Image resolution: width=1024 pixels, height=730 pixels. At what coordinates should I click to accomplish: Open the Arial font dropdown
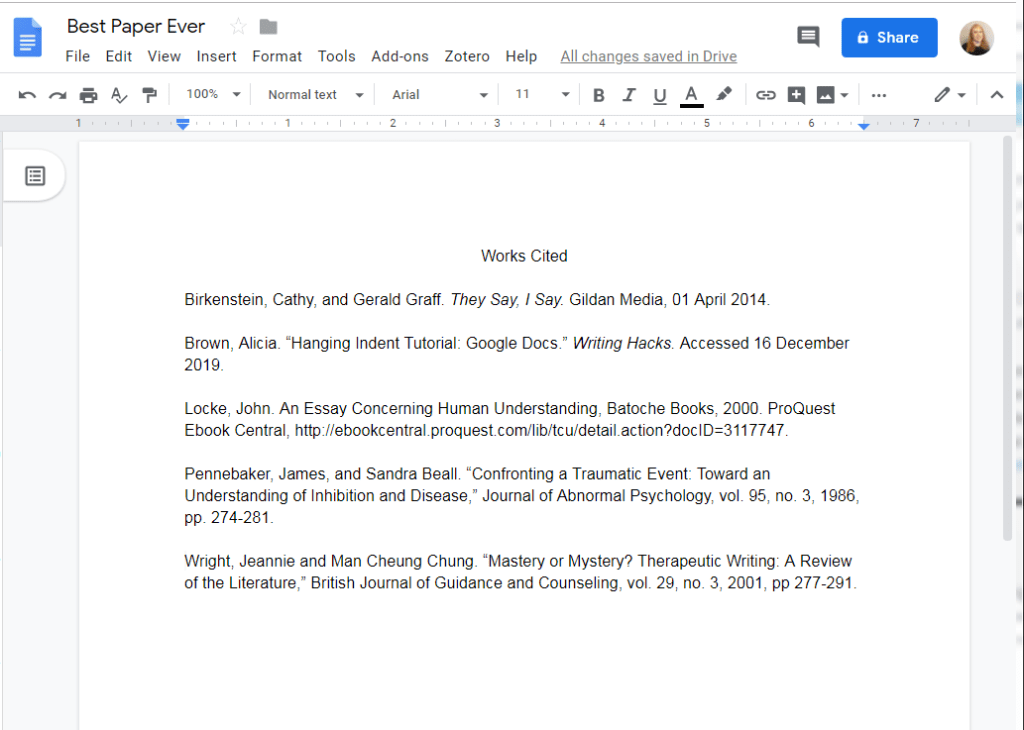click(x=440, y=95)
